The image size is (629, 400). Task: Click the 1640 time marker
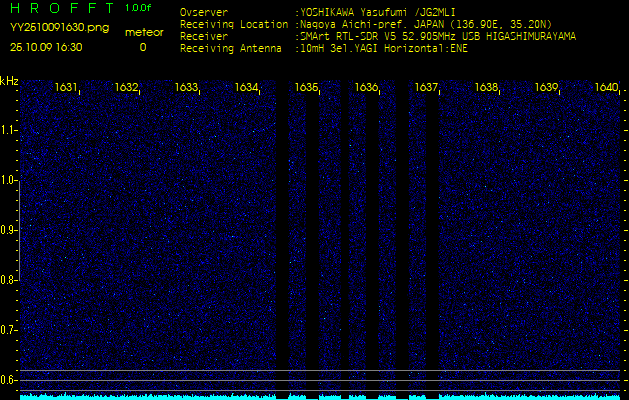click(606, 87)
